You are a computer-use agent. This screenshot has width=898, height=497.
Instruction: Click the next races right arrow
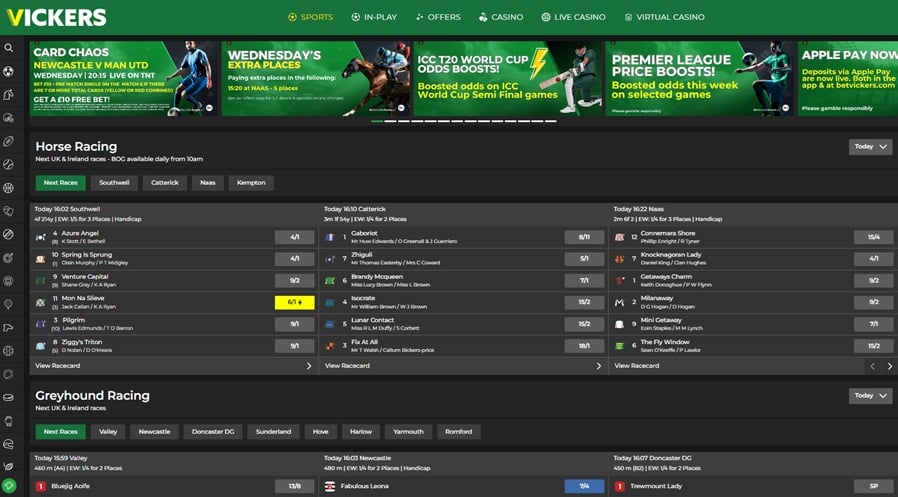tap(889, 366)
